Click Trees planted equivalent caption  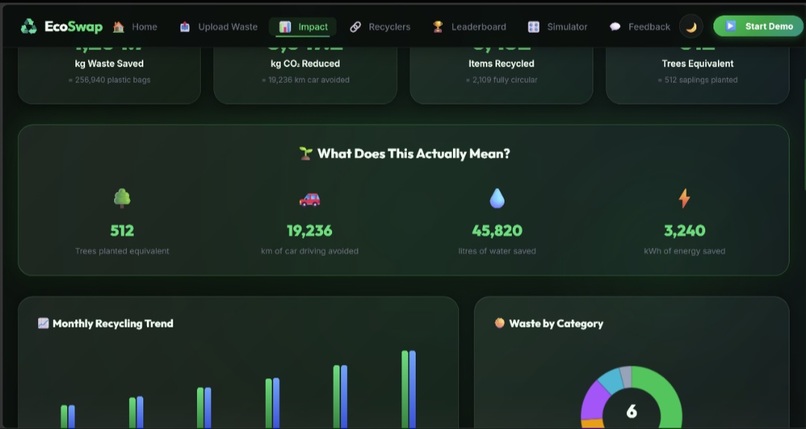click(x=122, y=251)
